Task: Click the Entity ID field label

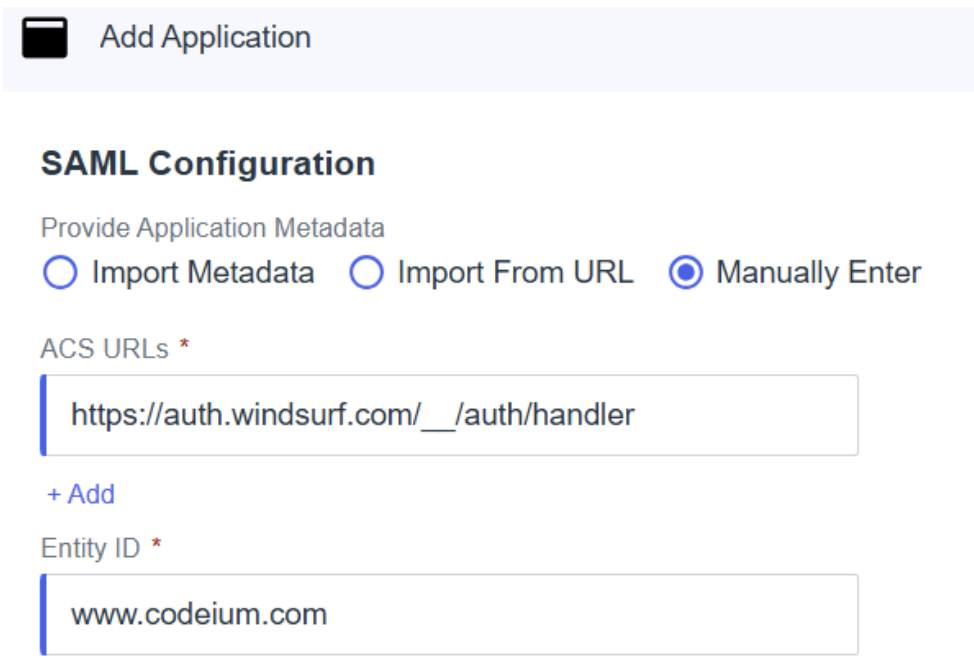Action: click(x=90, y=547)
